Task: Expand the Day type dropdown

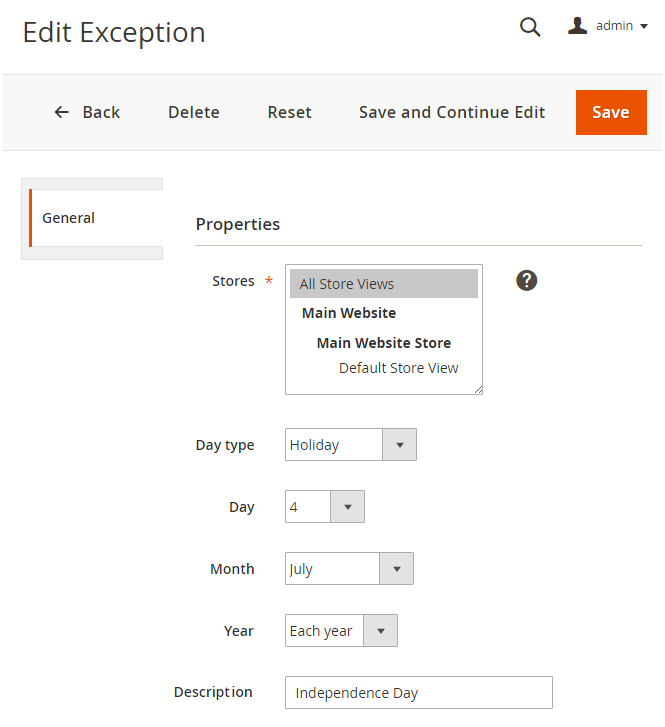Action: coord(350,445)
